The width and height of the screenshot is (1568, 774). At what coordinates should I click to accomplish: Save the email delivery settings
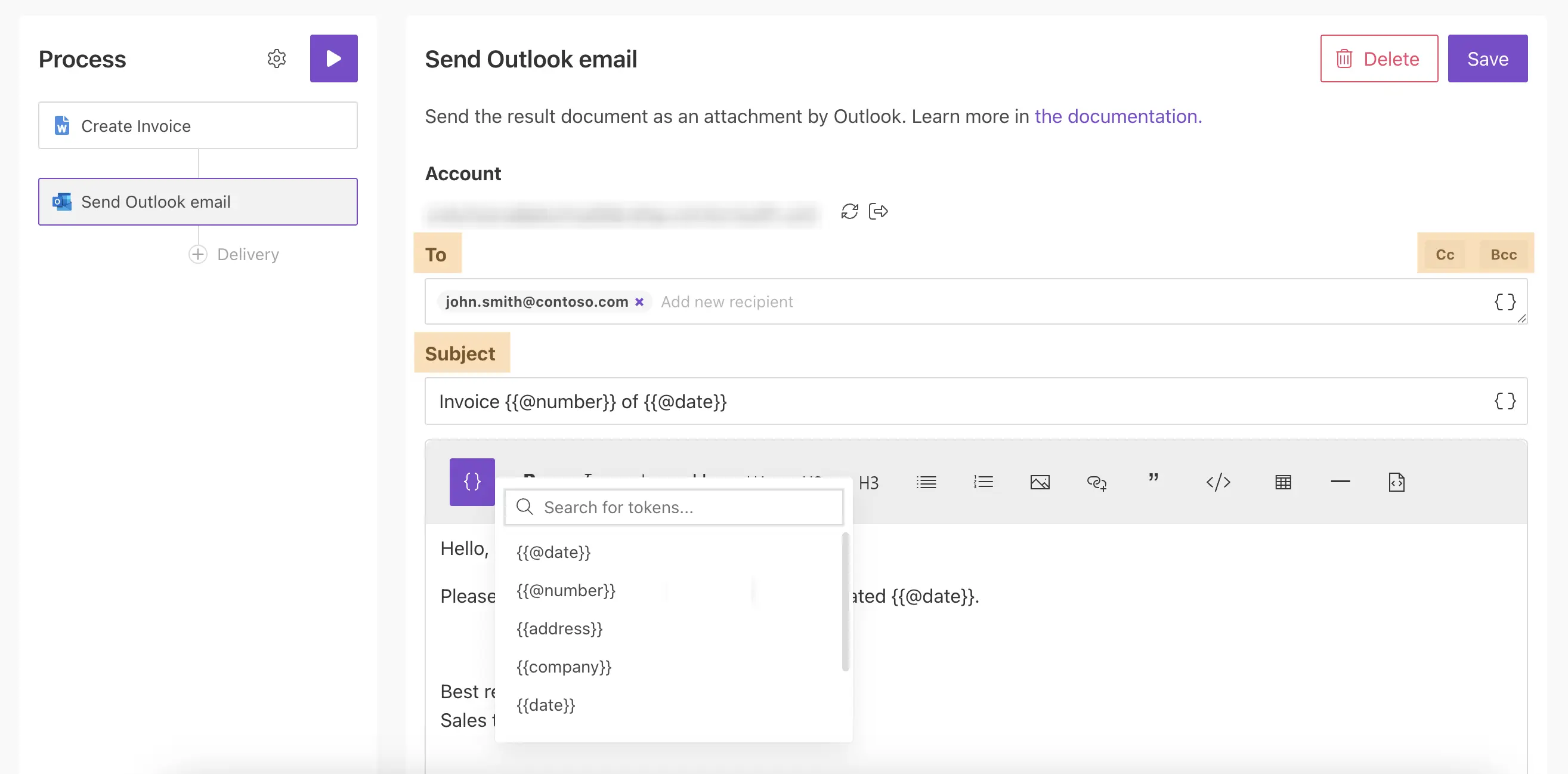point(1487,58)
